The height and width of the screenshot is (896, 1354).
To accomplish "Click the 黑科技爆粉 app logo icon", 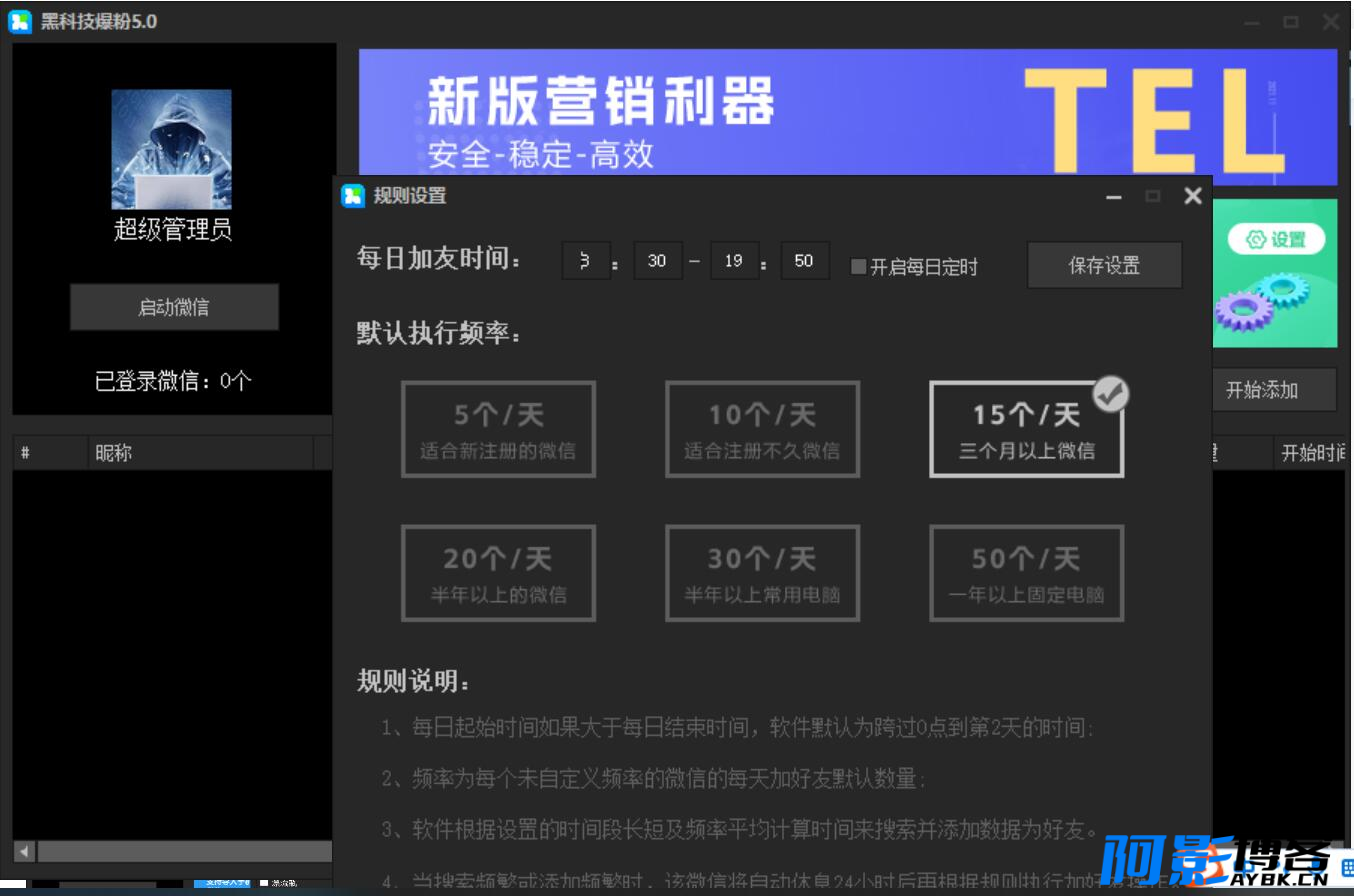I will [x=20, y=21].
